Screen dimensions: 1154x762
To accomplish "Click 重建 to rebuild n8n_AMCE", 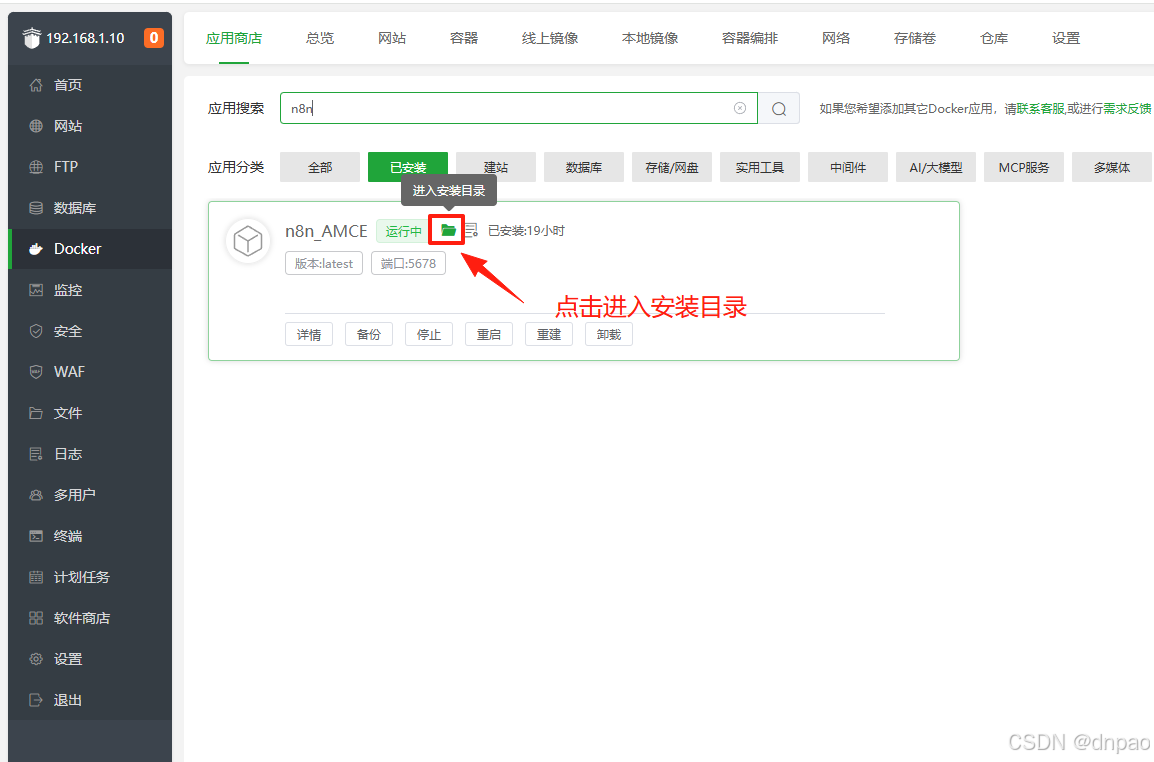I will tap(549, 334).
